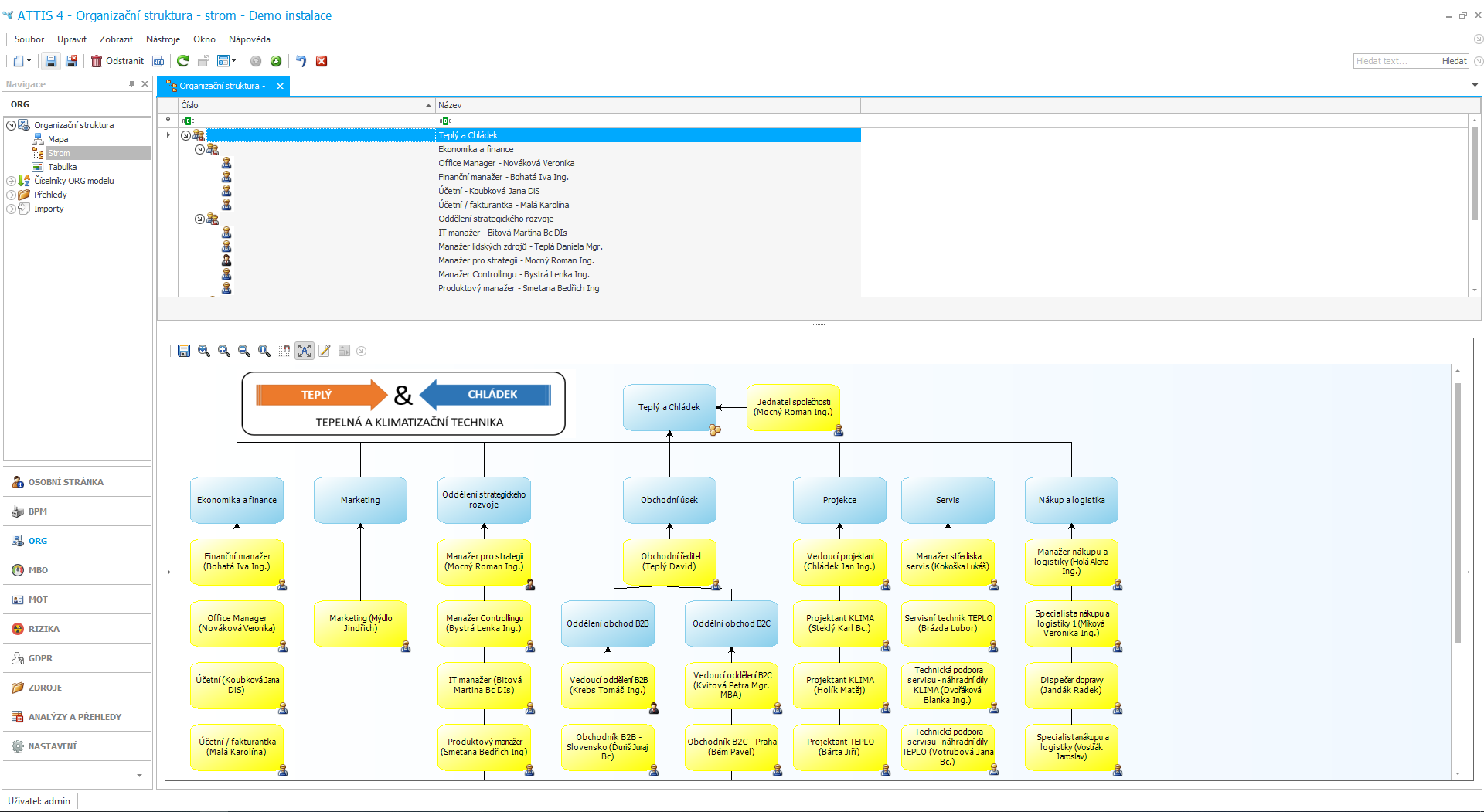Image resolution: width=1484 pixels, height=812 pixels.
Task: Open the Soubor menu
Action: pos(29,39)
